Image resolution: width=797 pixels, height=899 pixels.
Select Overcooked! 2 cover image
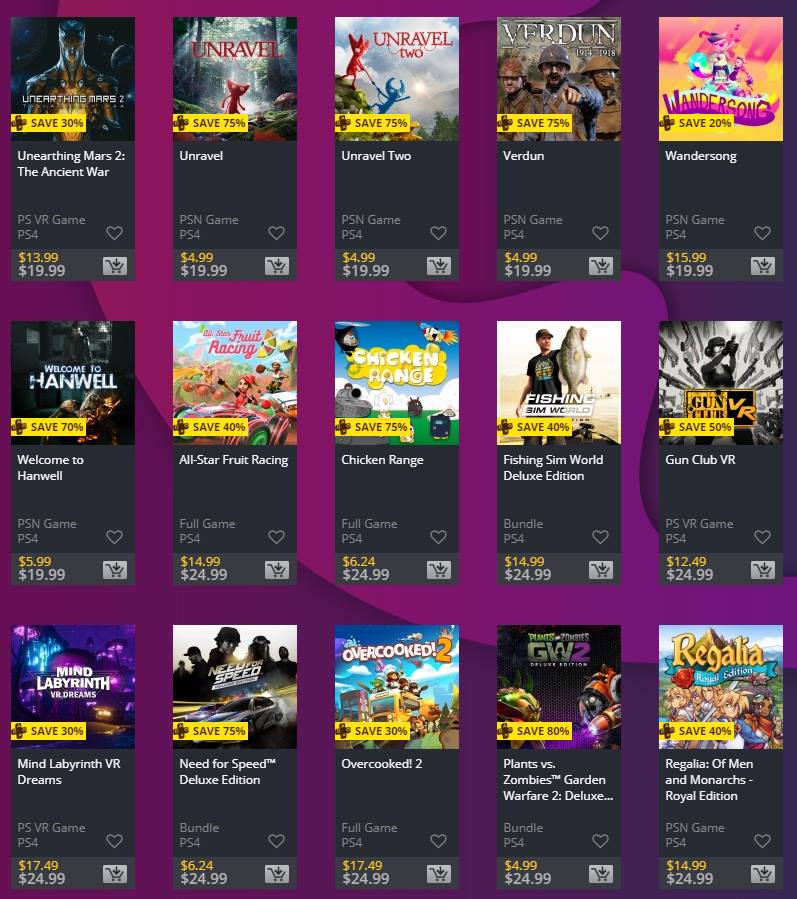397,687
